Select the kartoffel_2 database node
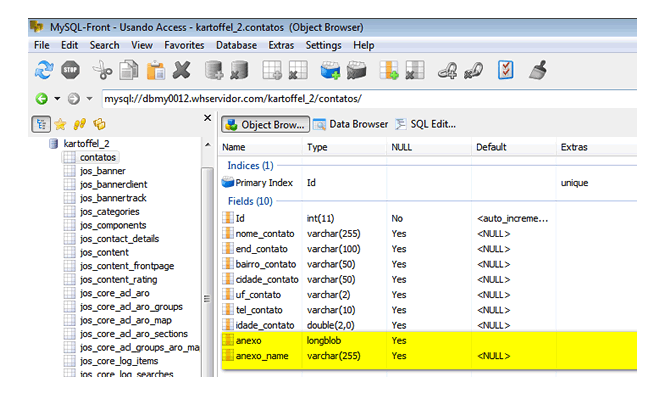 point(86,144)
